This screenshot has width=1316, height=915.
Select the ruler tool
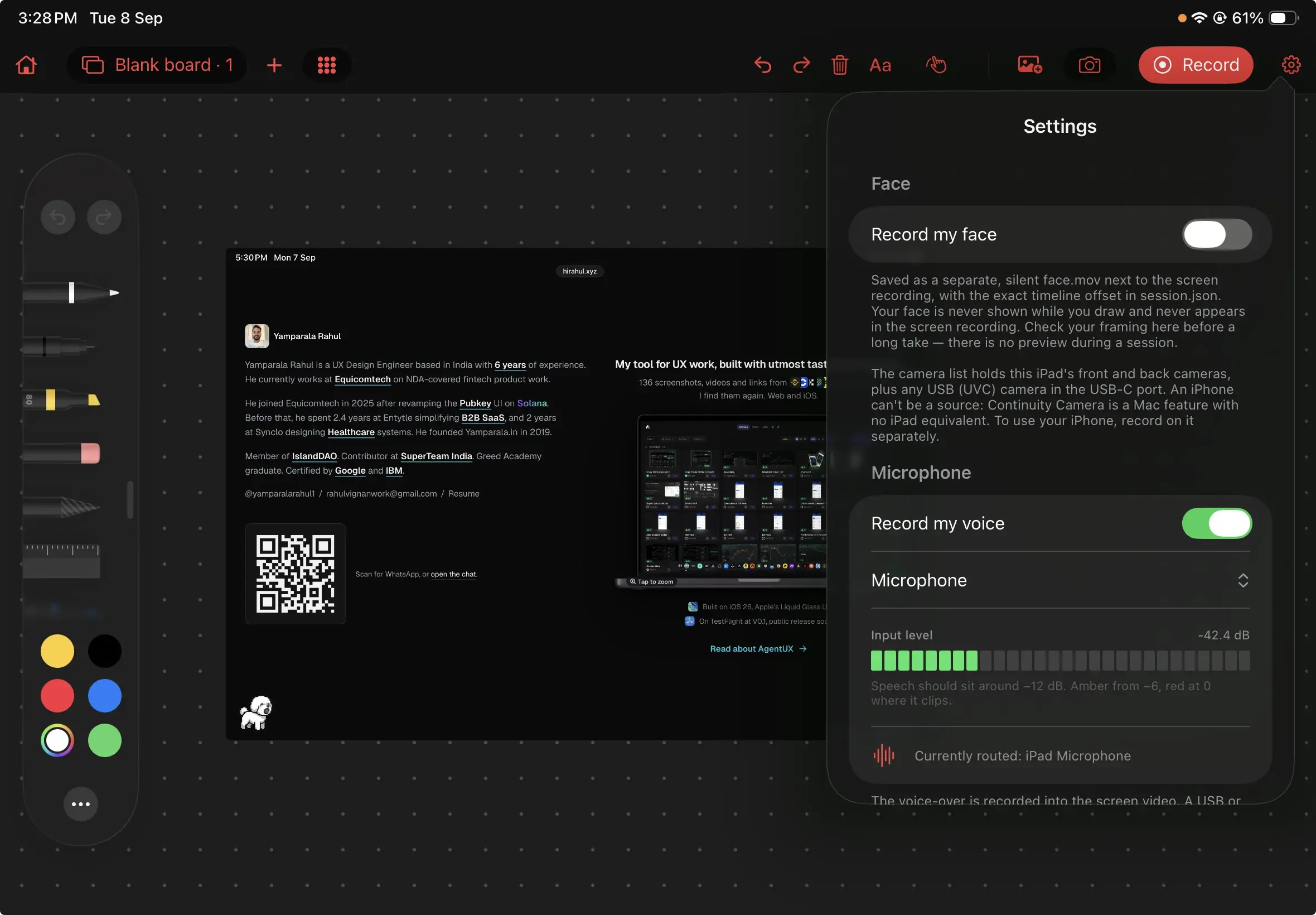pyautogui.click(x=62, y=561)
